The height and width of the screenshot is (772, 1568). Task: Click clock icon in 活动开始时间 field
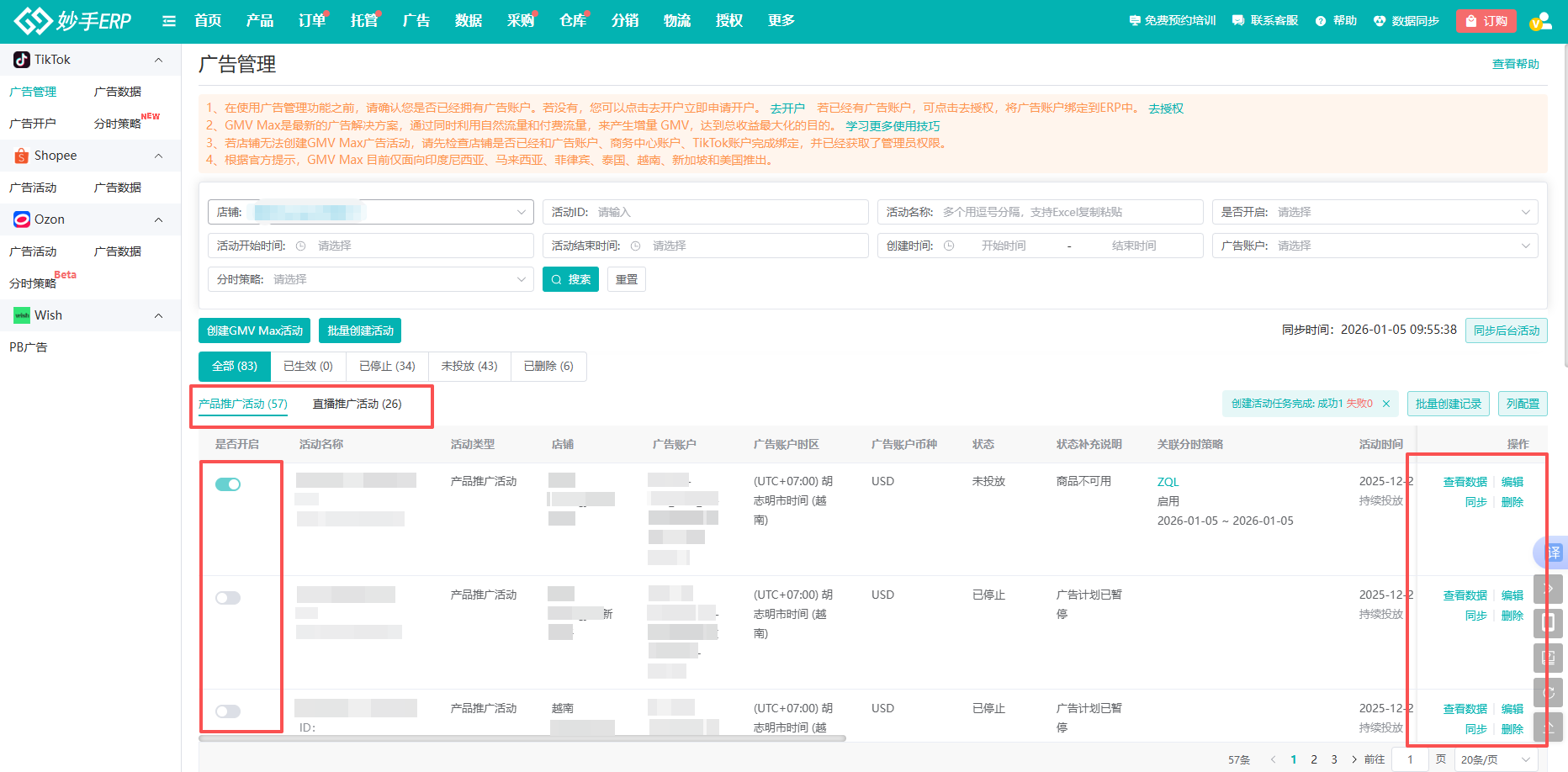tap(300, 246)
